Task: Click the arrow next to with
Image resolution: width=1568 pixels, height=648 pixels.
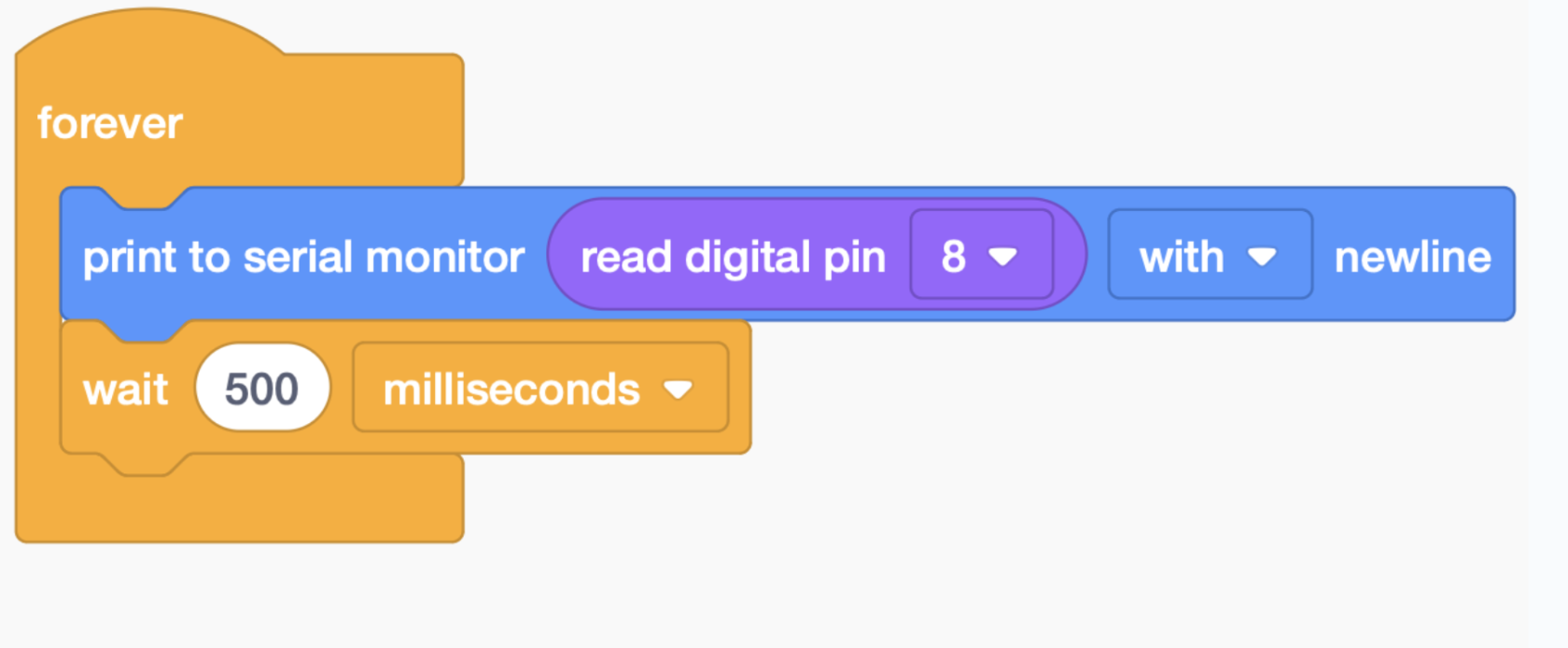Action: pos(1262,257)
